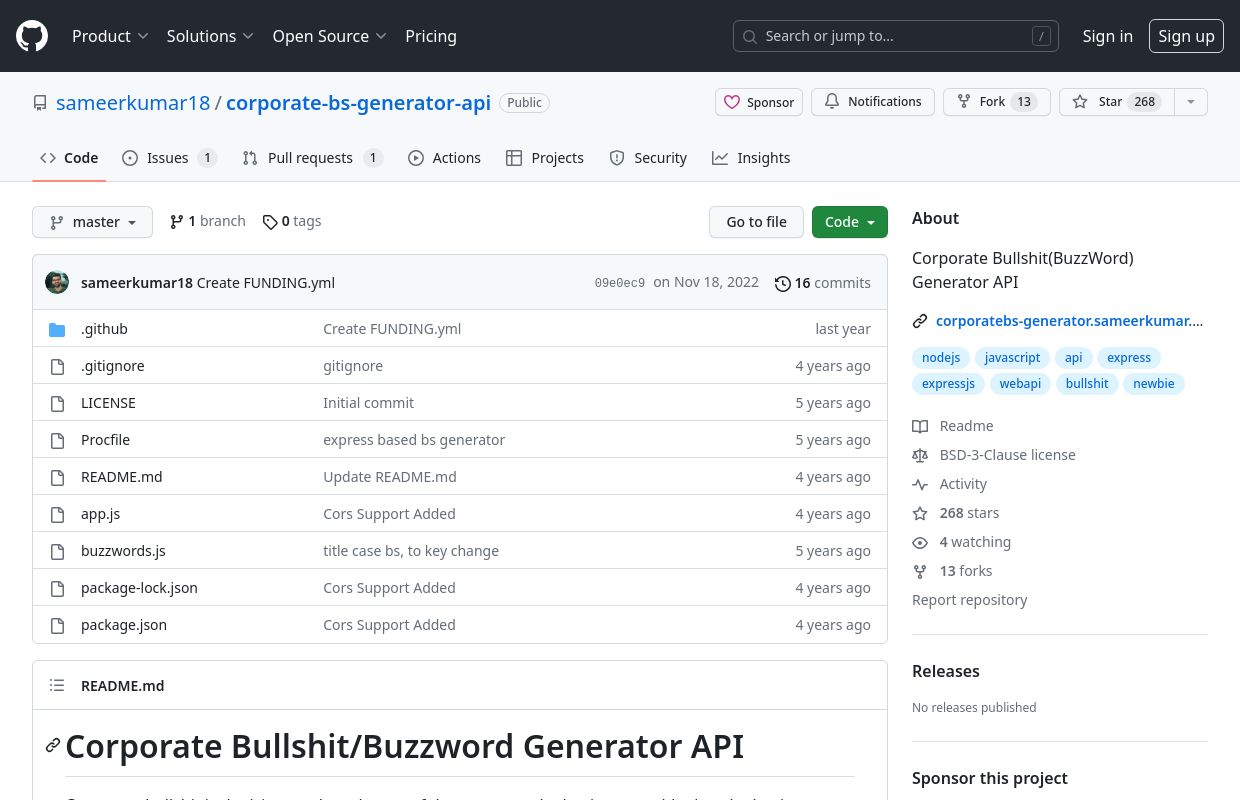Open the app.js file
The width and height of the screenshot is (1240, 800).
[x=100, y=514]
